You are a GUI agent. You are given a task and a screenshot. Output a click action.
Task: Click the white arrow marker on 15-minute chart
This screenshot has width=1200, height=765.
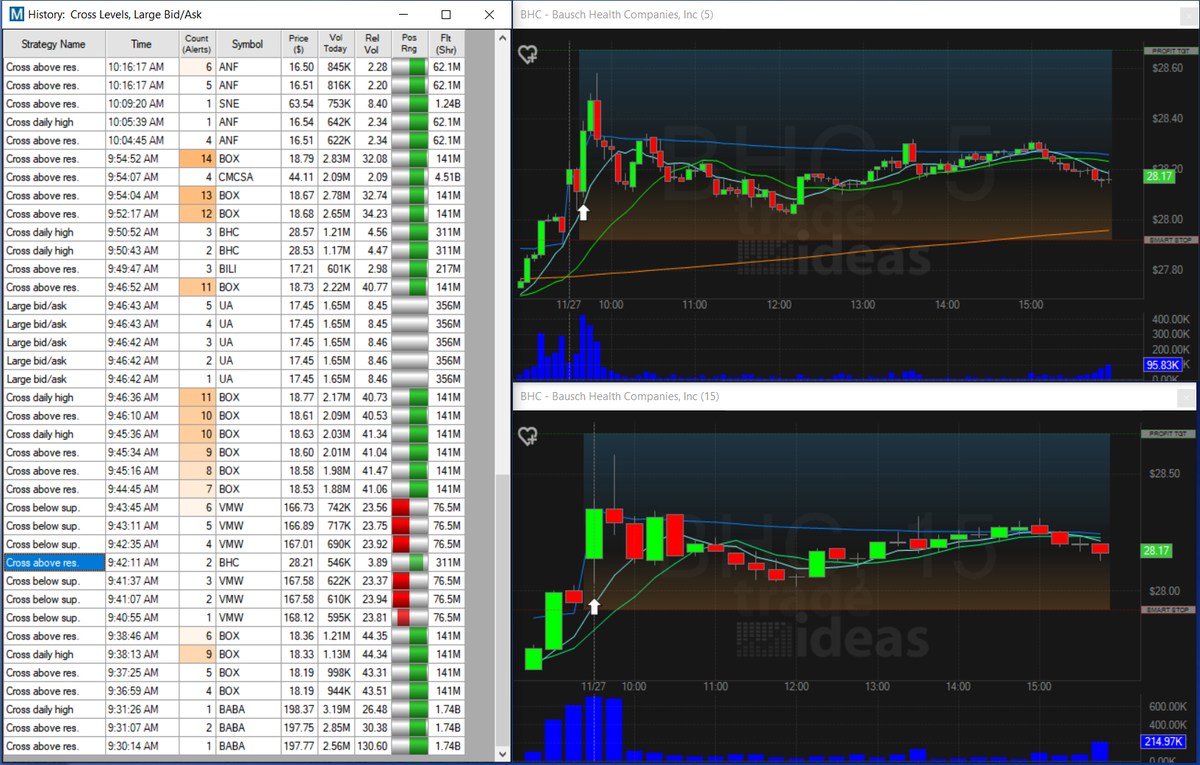595,605
